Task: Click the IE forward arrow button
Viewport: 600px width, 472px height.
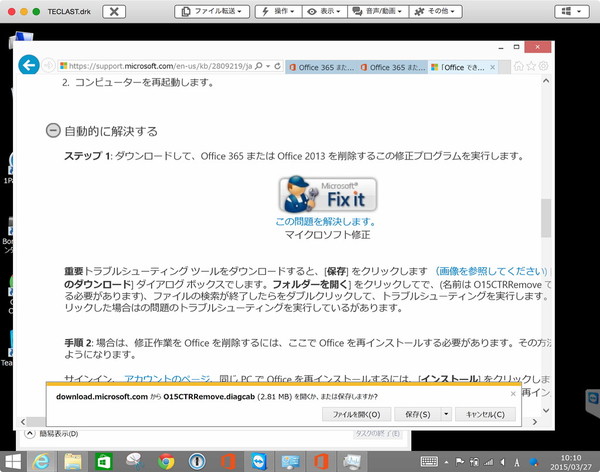Action: click(x=48, y=65)
